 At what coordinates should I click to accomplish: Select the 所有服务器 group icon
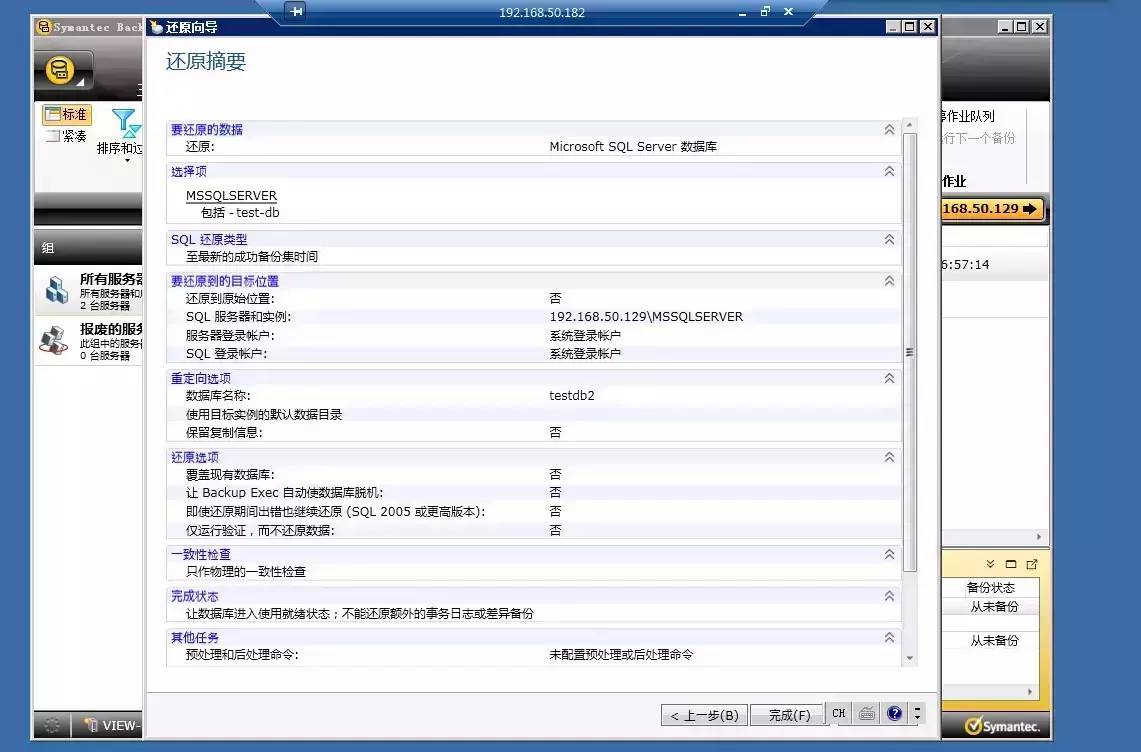coord(56,290)
